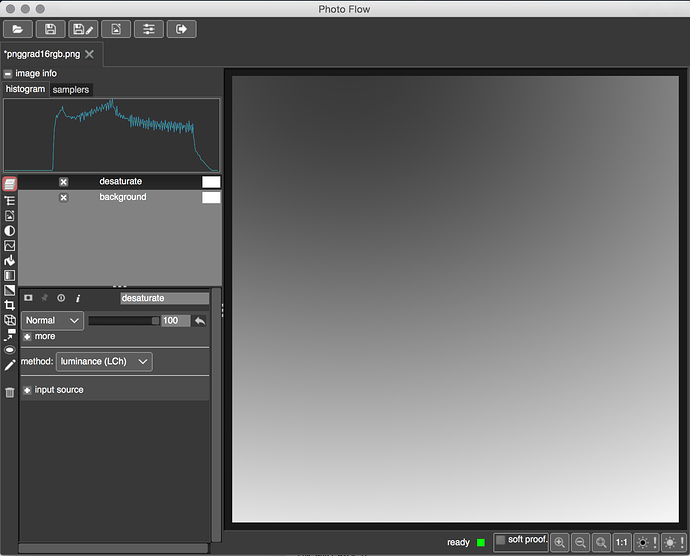The height and width of the screenshot is (556, 690).
Task: Select the crop tool icon
Action: 10,305
